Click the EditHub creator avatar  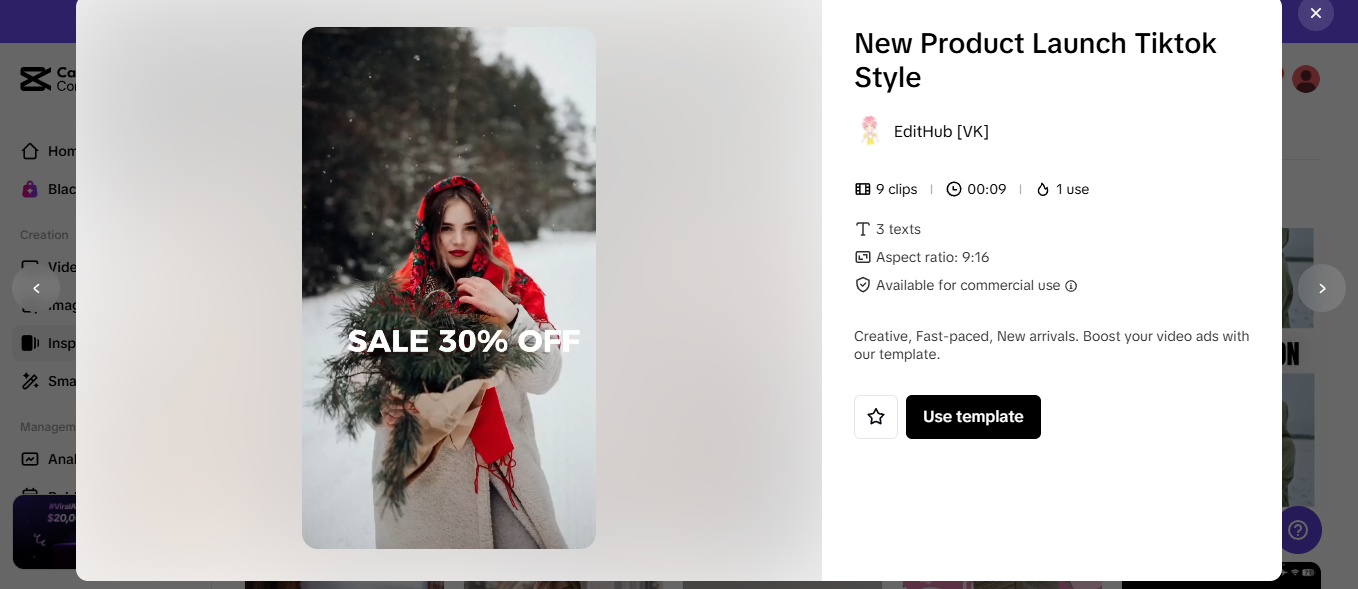(x=870, y=131)
